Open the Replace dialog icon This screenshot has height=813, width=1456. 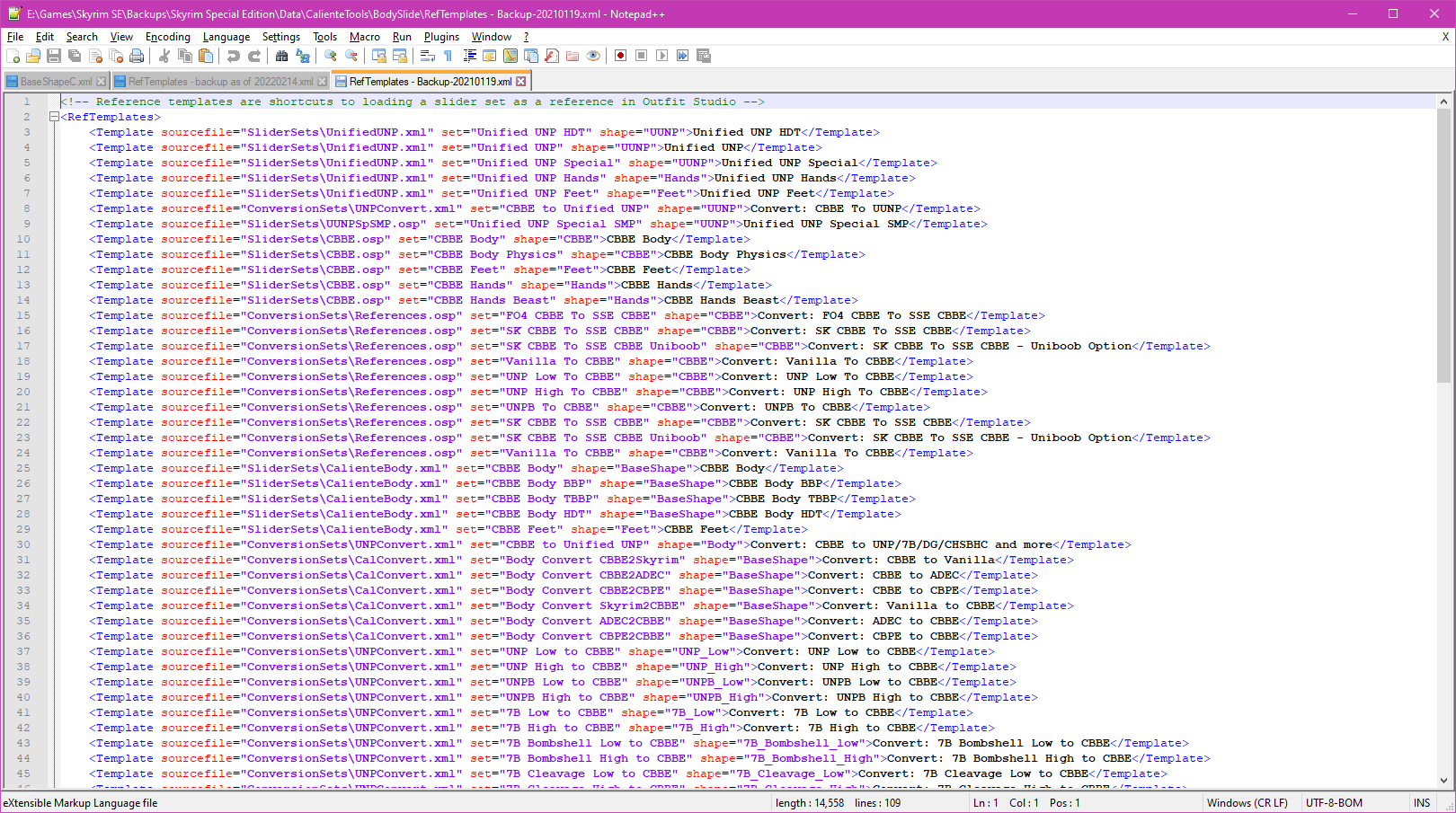click(x=303, y=56)
